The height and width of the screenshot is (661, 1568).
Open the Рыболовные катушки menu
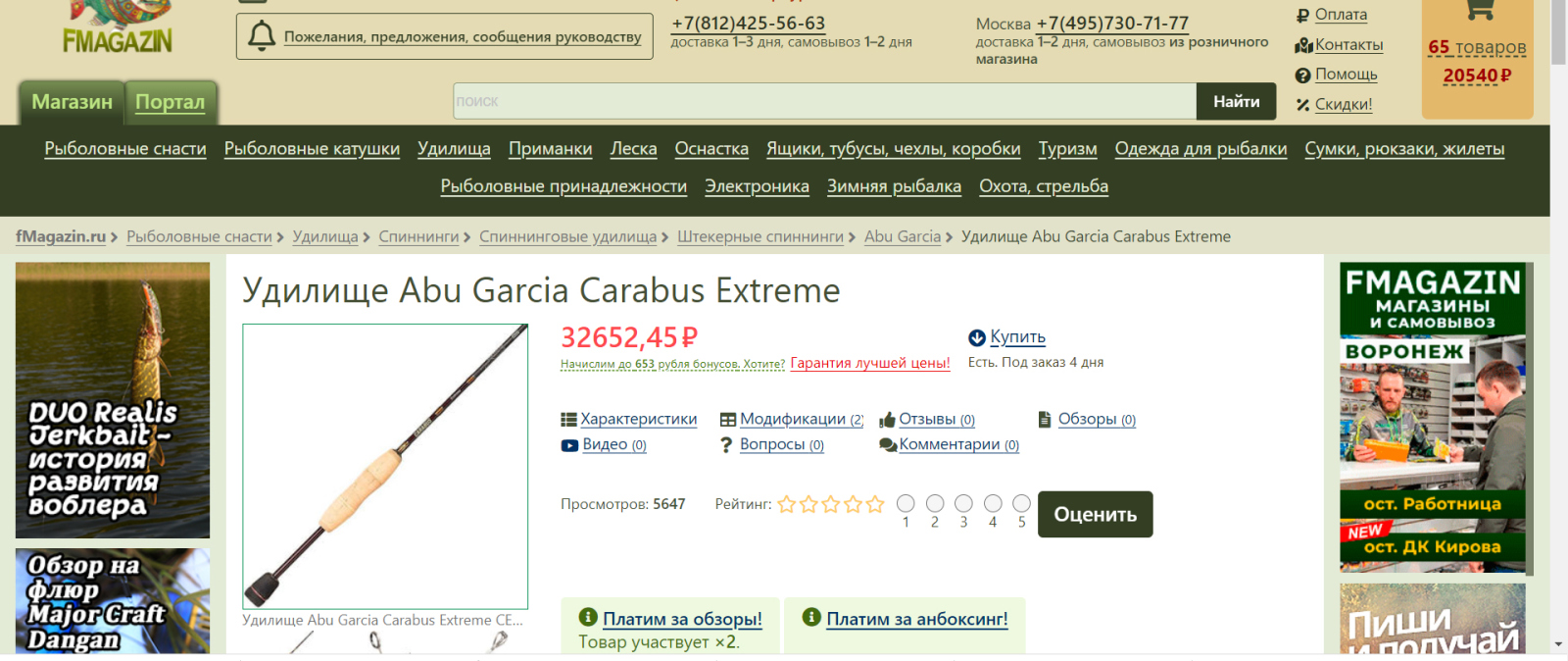coord(312,149)
